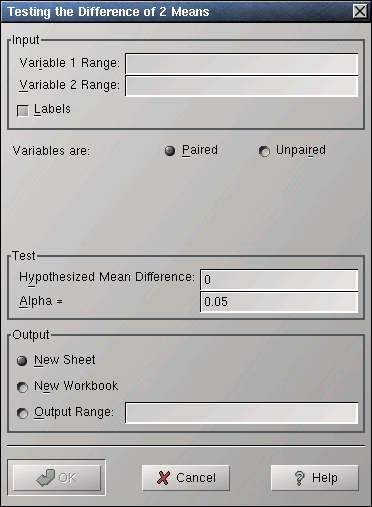Image resolution: width=372 pixels, height=507 pixels.
Task: Click the Output Range text field
Action: point(242,413)
